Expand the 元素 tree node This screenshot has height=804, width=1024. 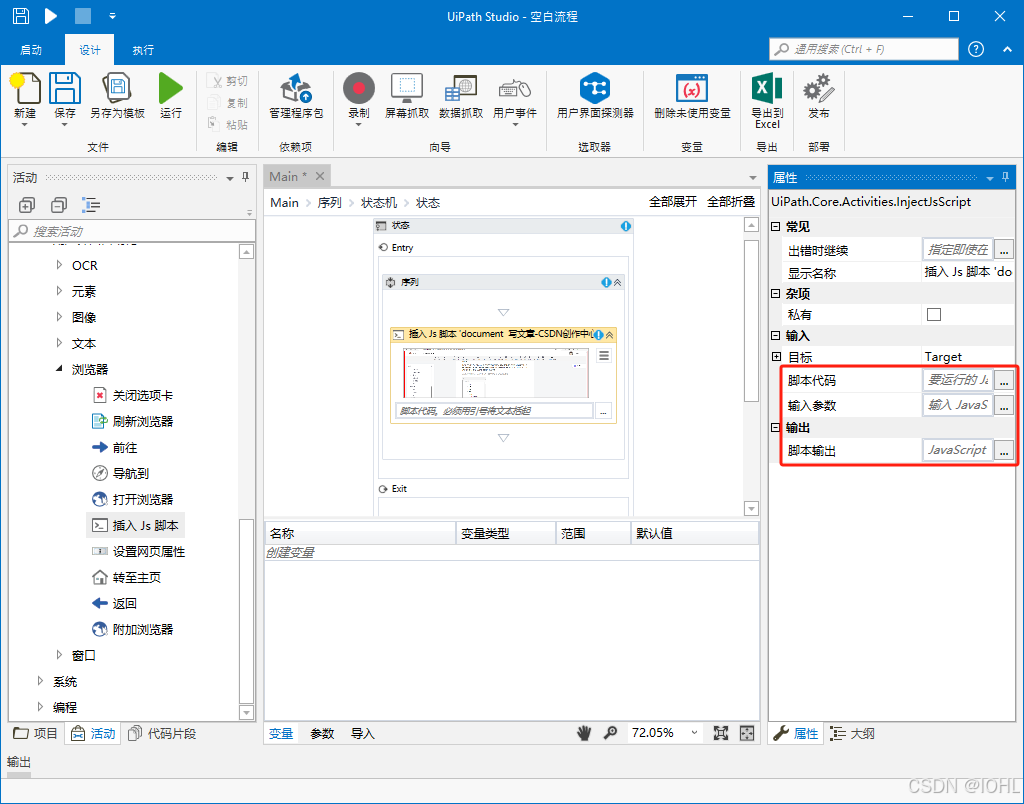(x=59, y=291)
